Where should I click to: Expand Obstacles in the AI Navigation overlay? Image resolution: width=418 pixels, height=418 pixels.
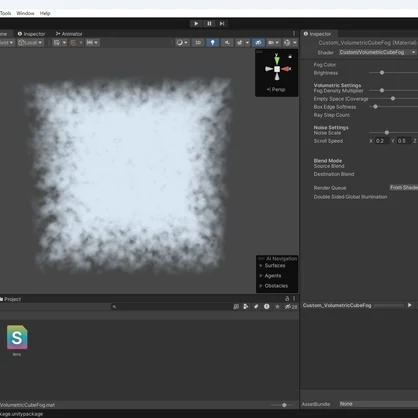click(x=273, y=286)
